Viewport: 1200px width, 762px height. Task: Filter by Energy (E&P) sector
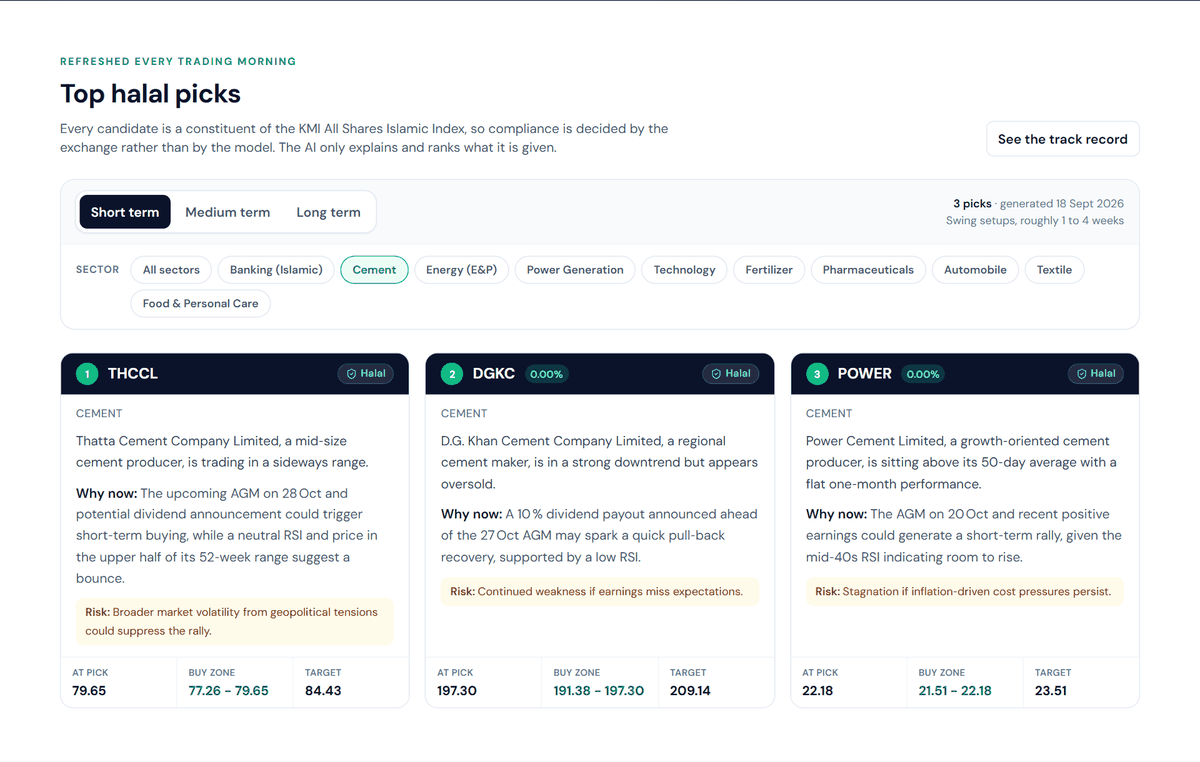click(461, 270)
